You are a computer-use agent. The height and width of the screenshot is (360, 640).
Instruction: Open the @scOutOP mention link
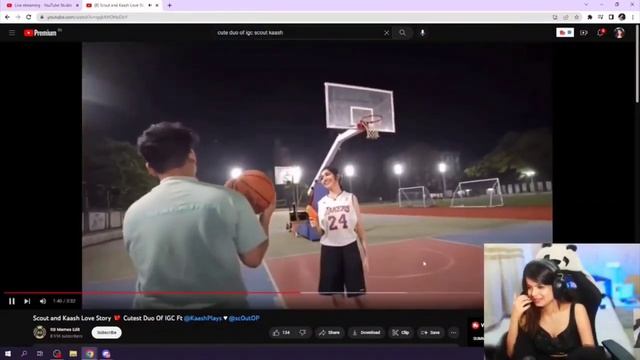pyautogui.click(x=244, y=318)
